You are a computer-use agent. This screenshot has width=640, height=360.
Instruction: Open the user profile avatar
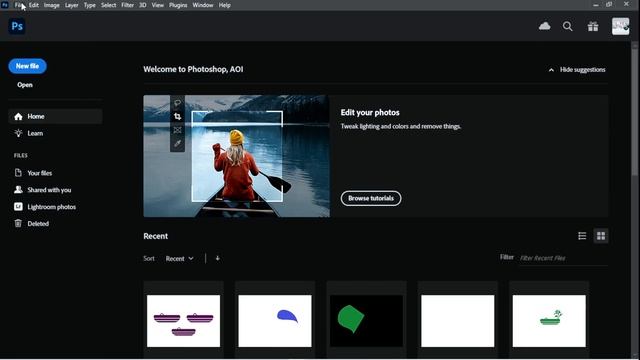point(620,26)
